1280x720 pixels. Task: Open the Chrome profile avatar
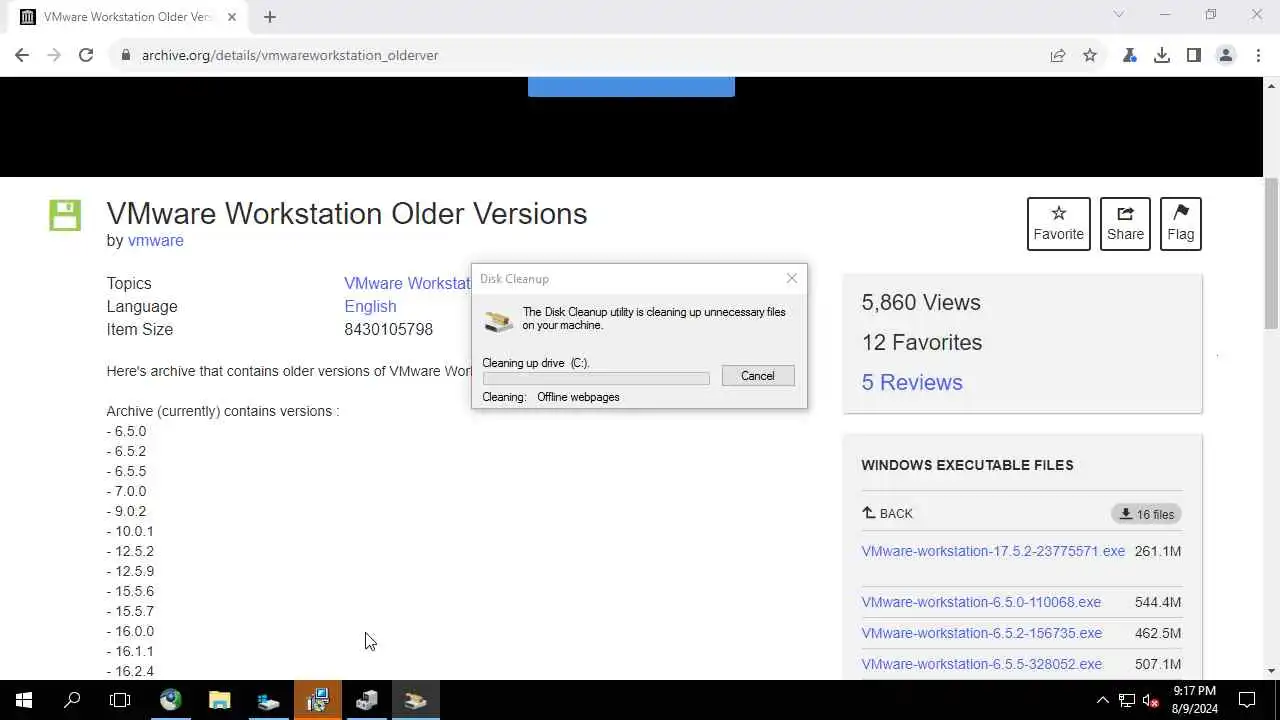pos(1226,55)
